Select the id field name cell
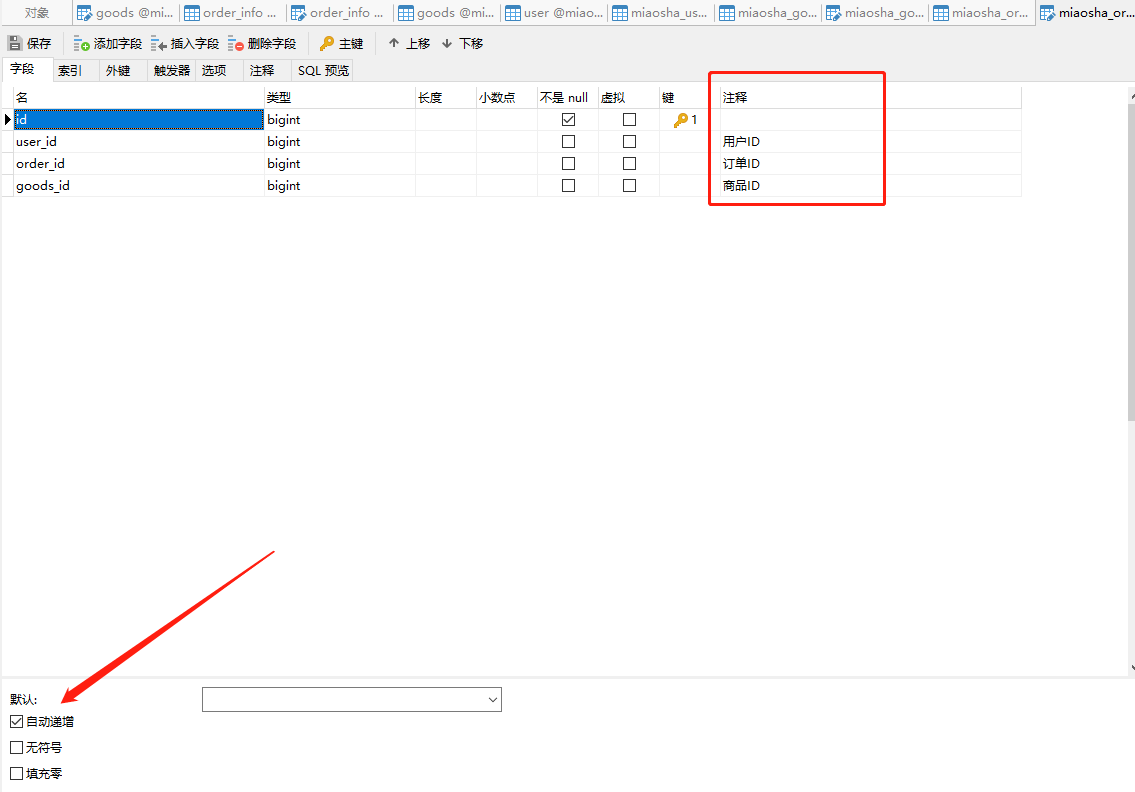This screenshot has width=1135, height=792. [139, 119]
